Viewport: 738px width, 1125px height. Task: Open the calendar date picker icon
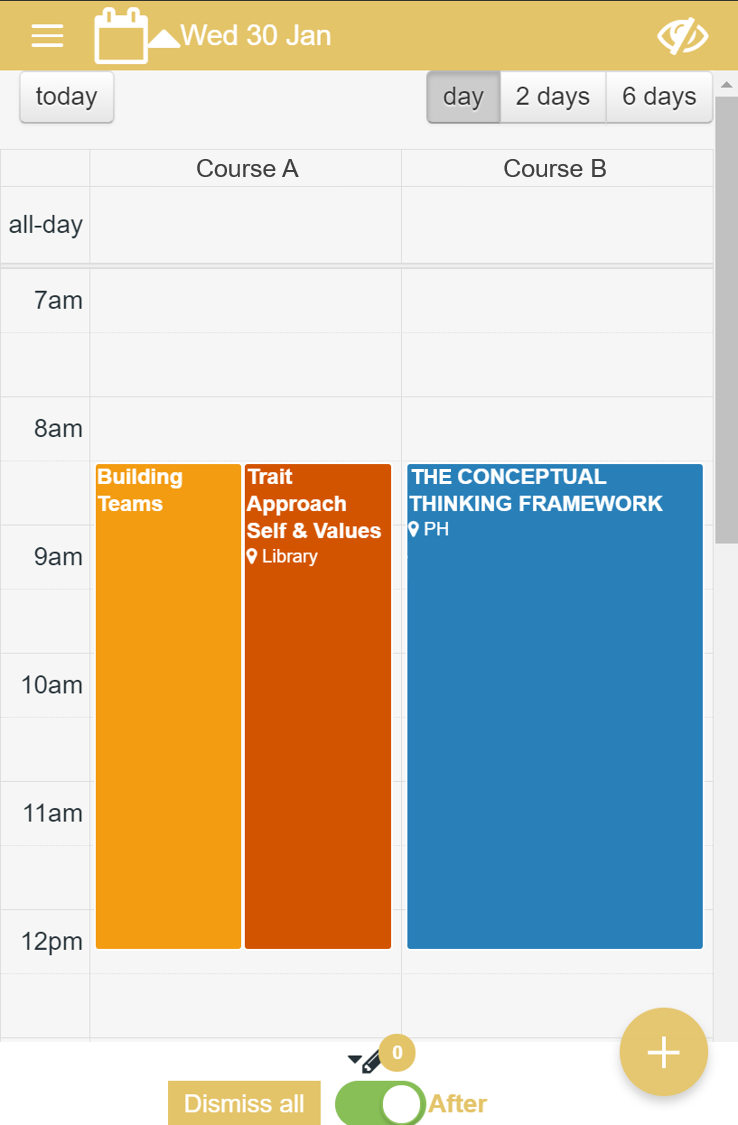[x=121, y=36]
